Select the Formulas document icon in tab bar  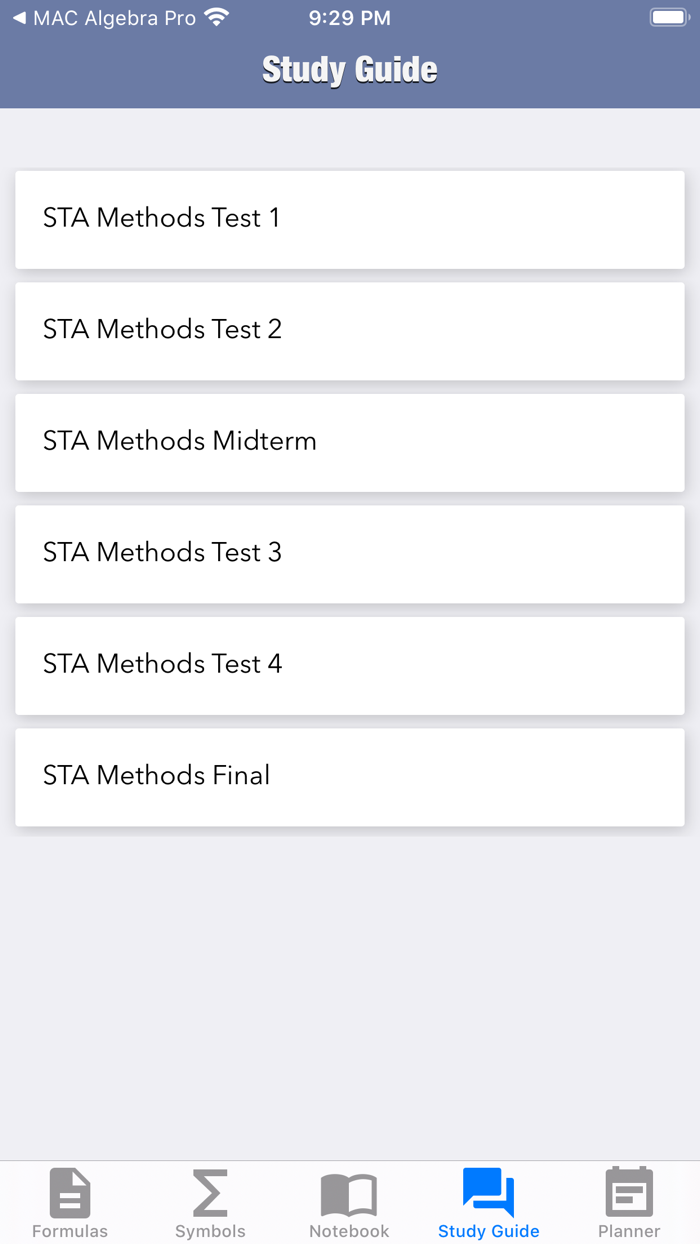69,1192
